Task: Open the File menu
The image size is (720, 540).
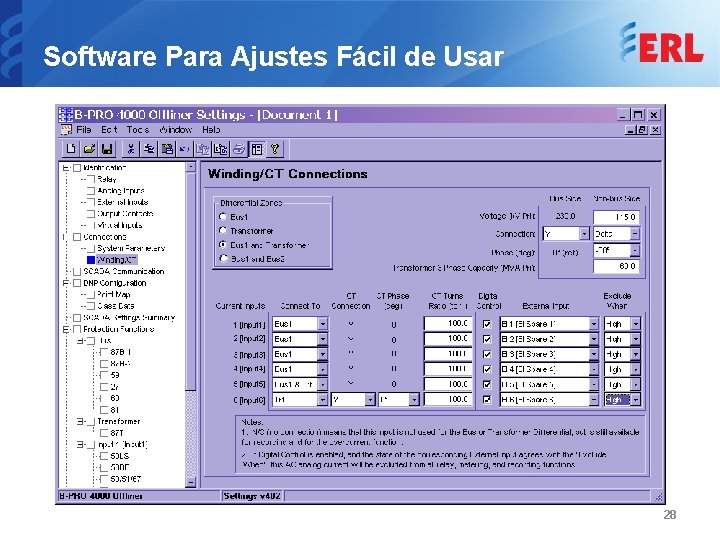Action: (84, 129)
